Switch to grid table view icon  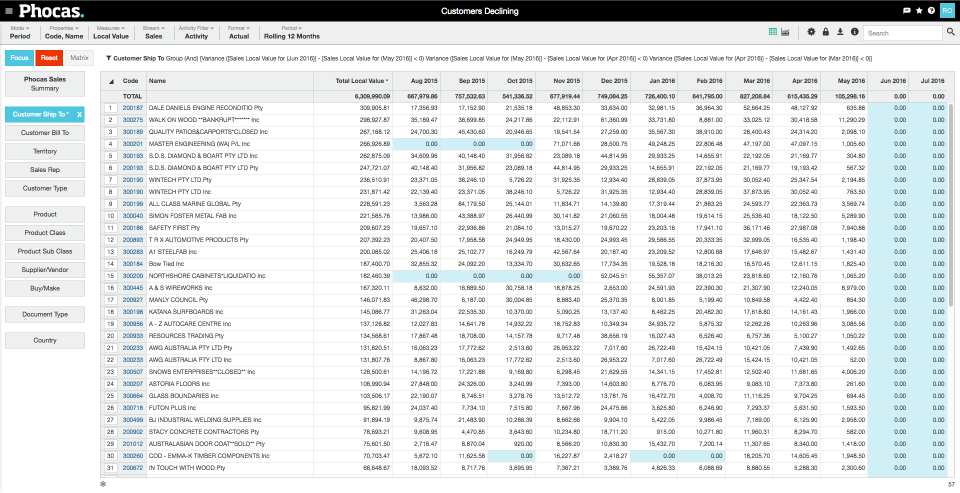coord(773,32)
